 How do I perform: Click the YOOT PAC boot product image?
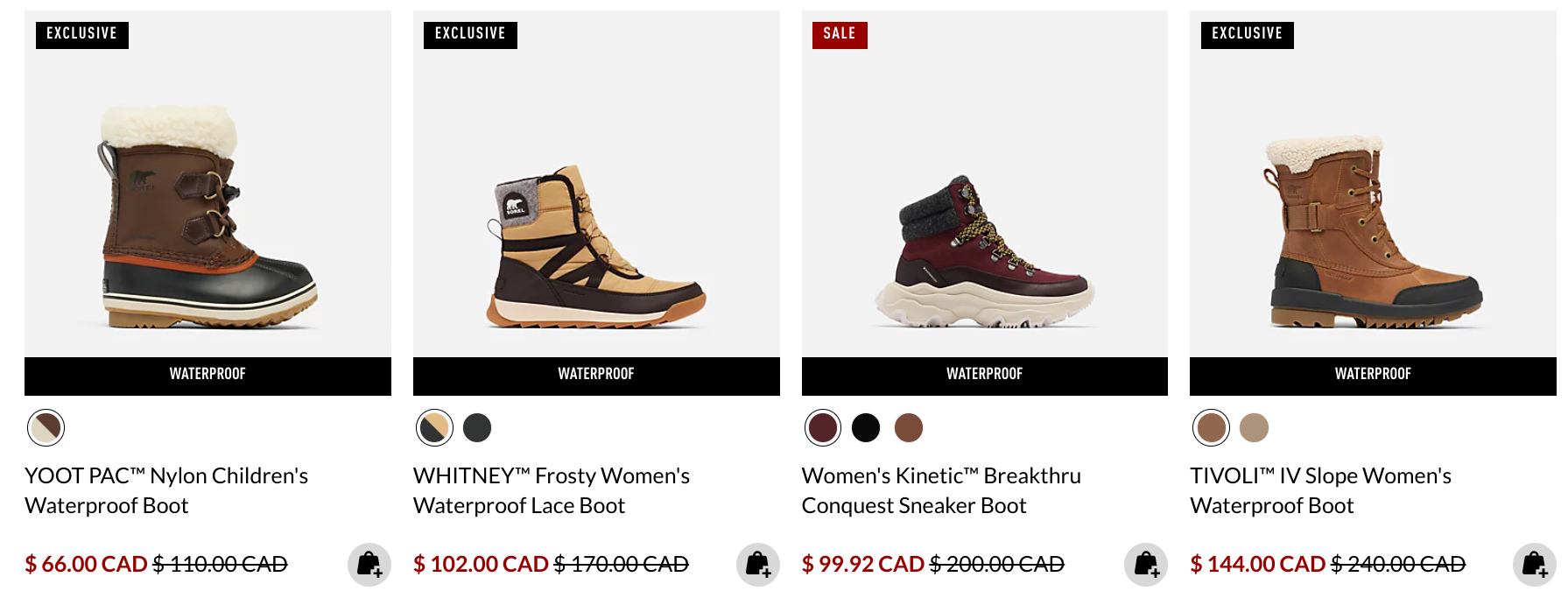207,219
